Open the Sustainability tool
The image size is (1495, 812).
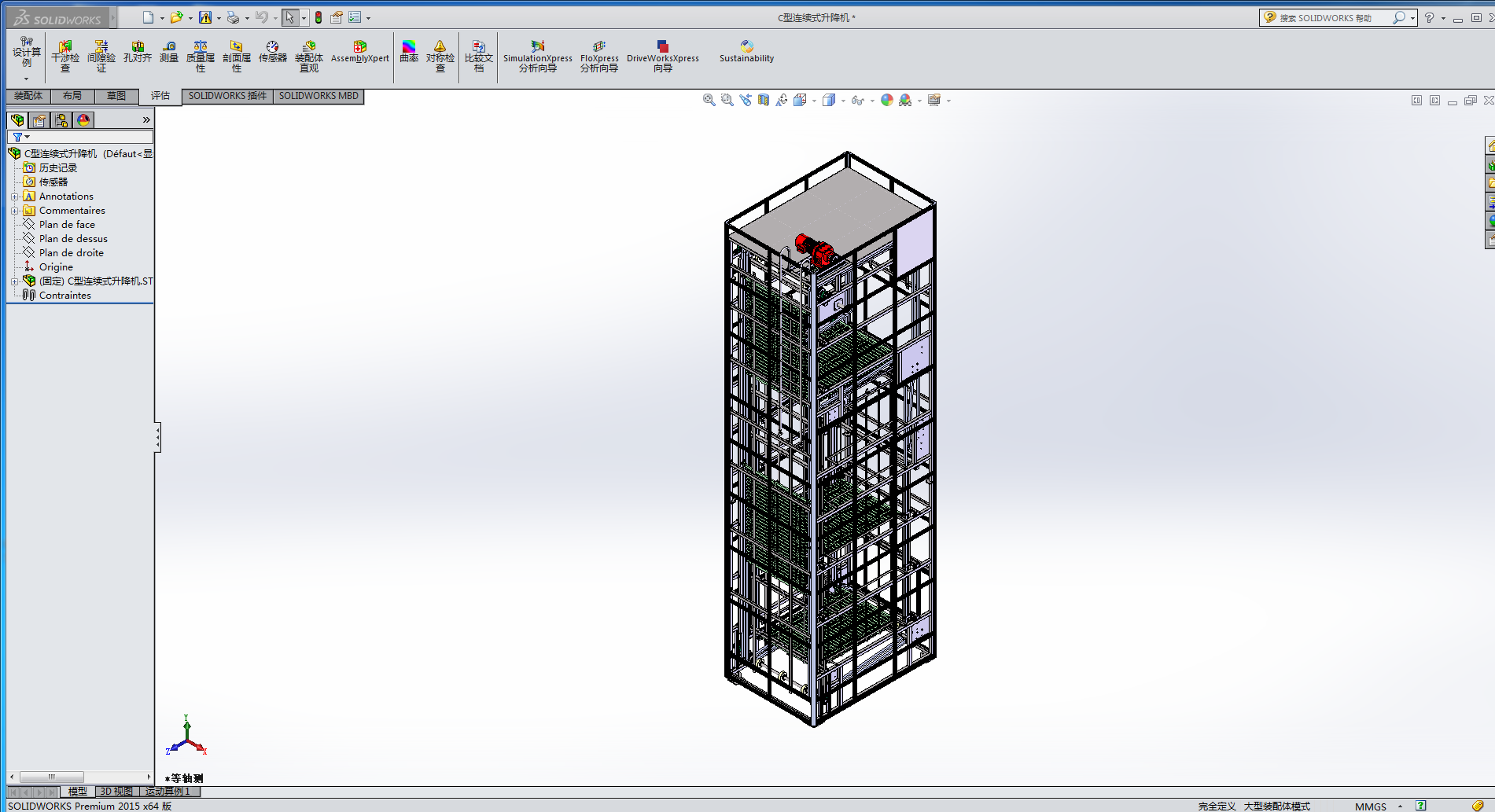746,52
